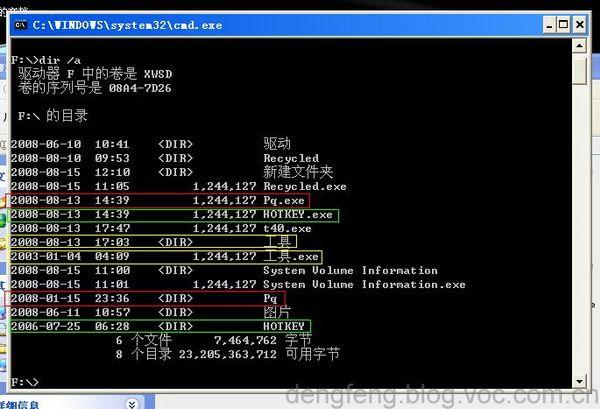Click the 'dir /a' command text

60,60
